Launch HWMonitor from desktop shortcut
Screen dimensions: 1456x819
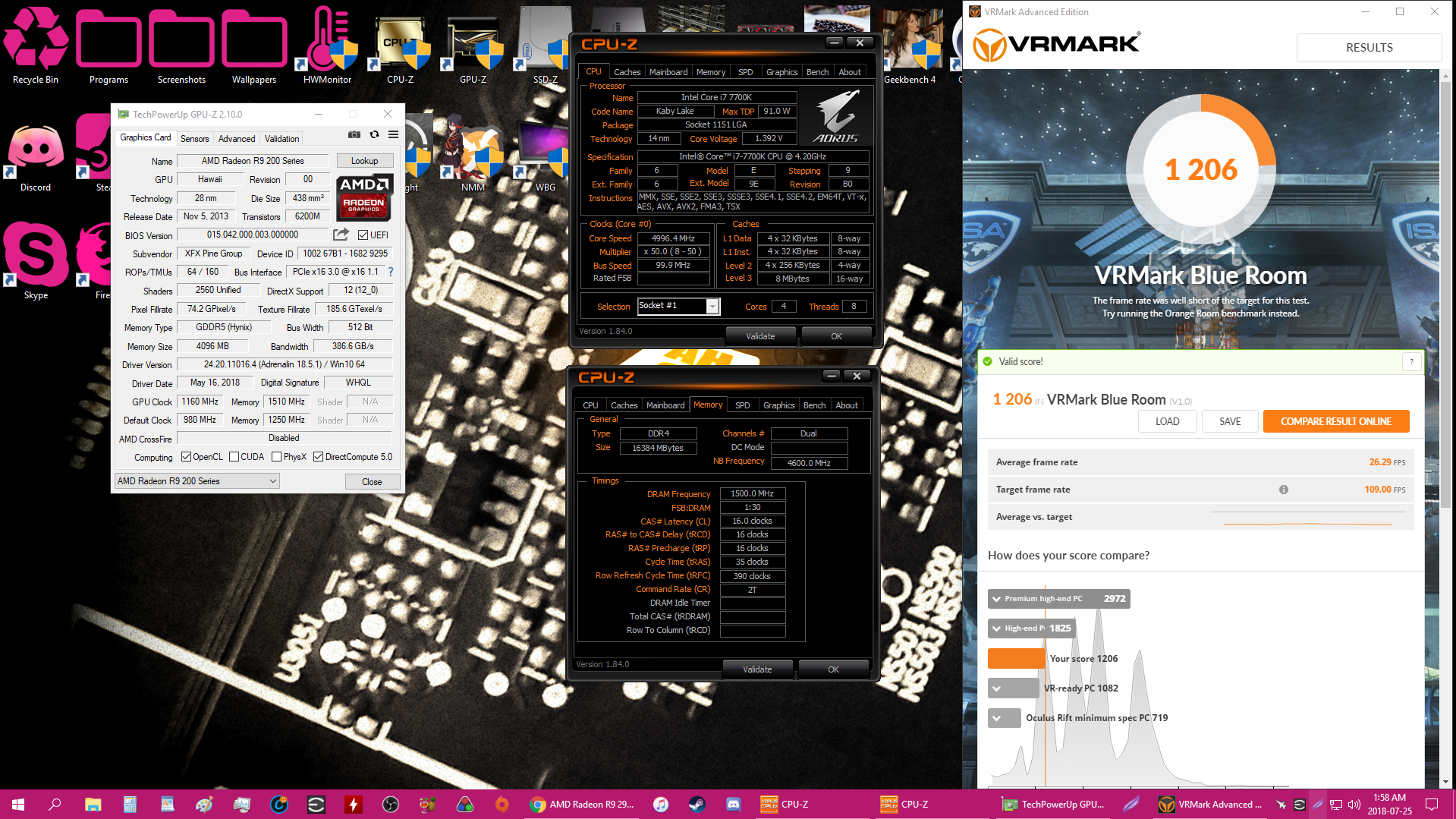pyautogui.click(x=327, y=46)
